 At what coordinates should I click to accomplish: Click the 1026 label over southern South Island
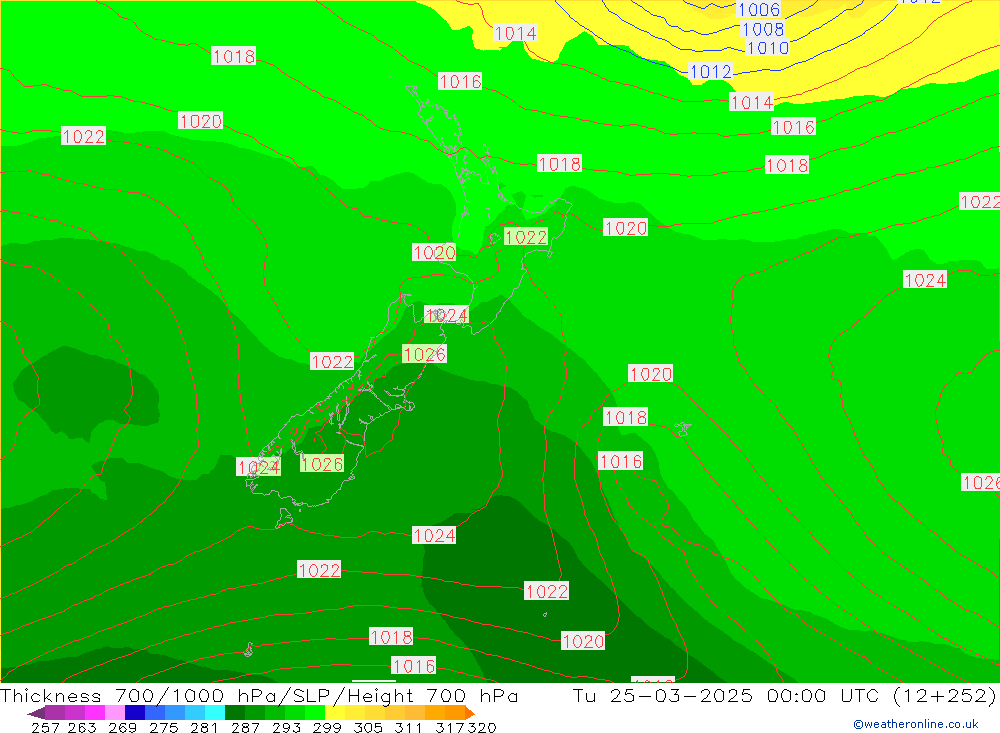click(322, 464)
